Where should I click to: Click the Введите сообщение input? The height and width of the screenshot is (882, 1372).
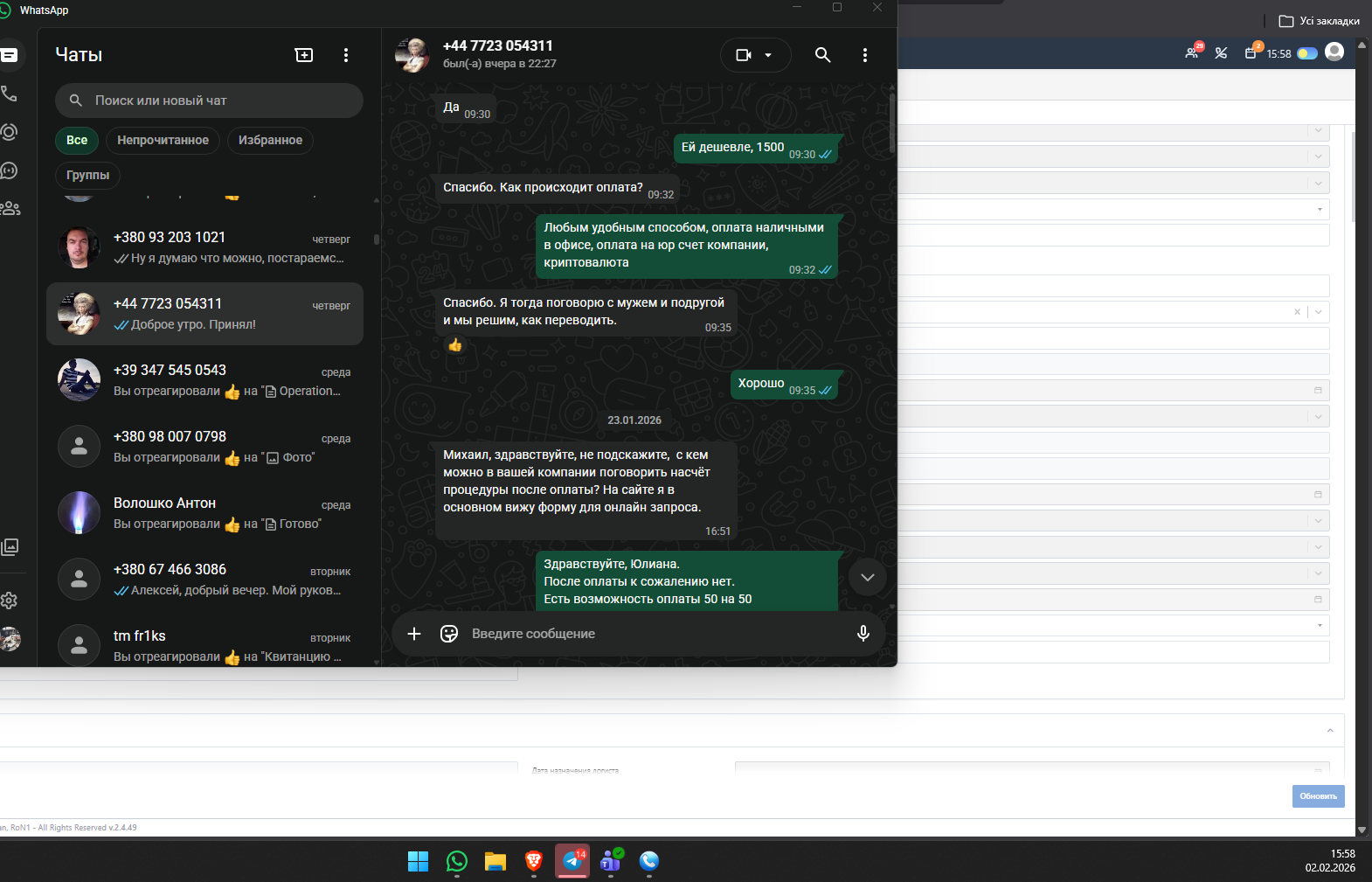coord(655,634)
